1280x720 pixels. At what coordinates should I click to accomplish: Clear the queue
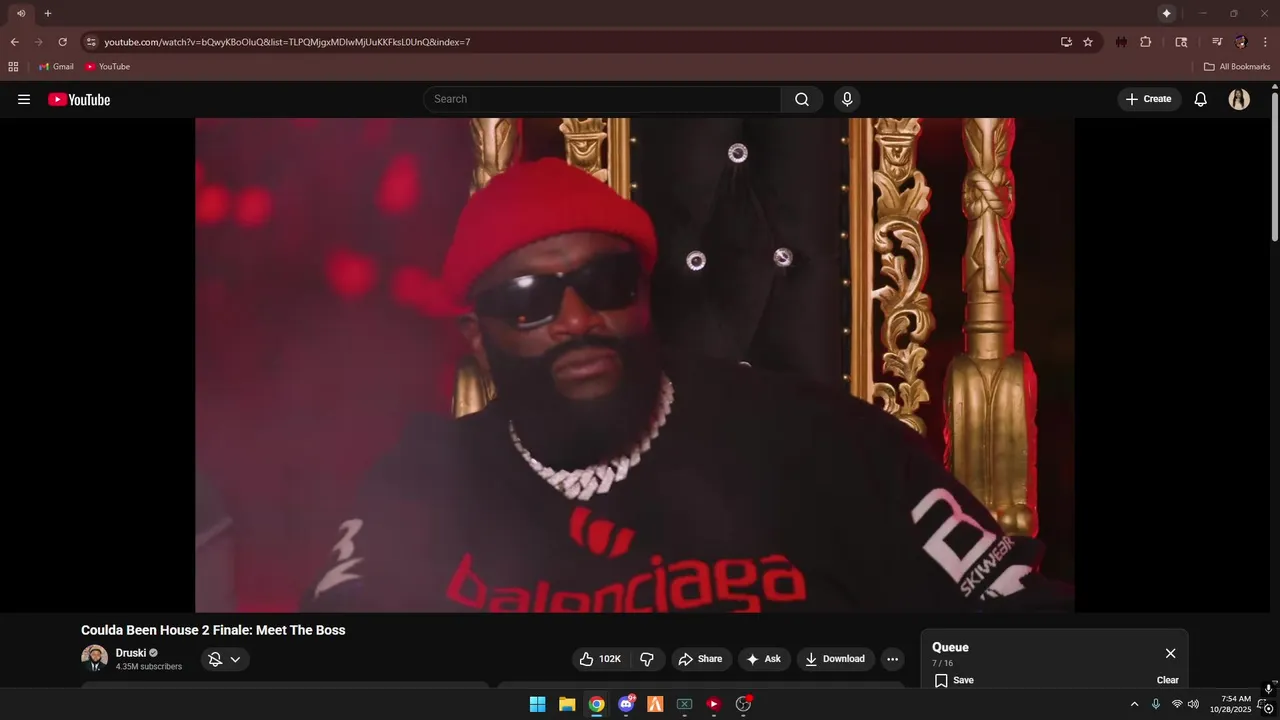[x=1168, y=680]
